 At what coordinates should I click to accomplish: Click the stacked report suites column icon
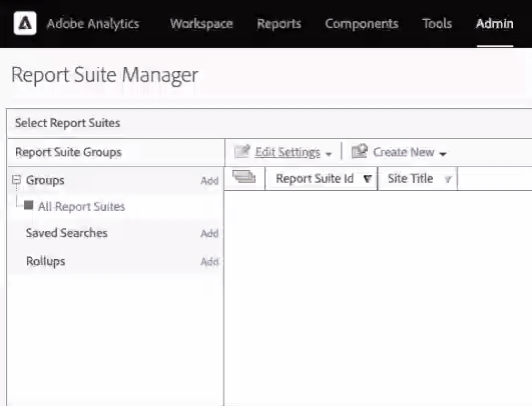244,177
